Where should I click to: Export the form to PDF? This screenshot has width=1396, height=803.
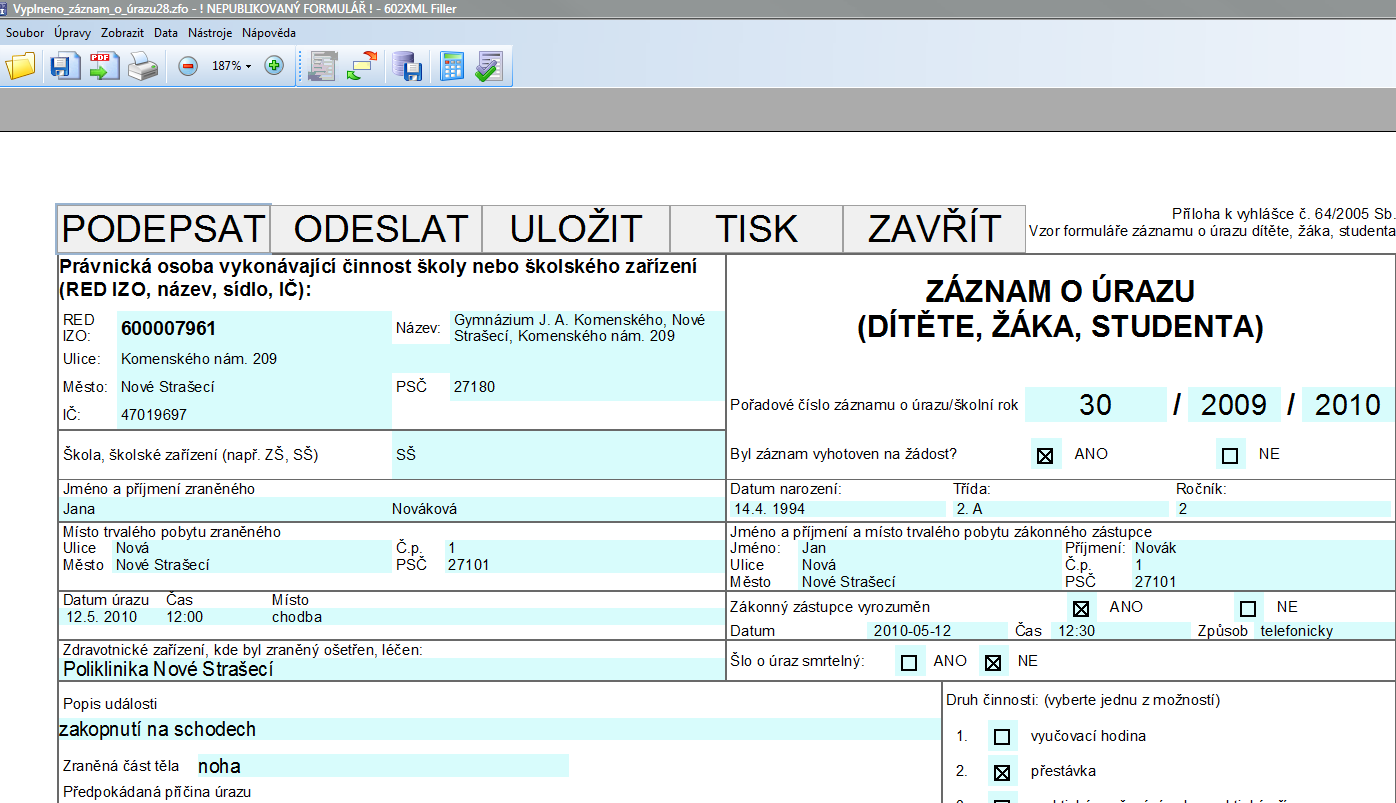(104, 66)
